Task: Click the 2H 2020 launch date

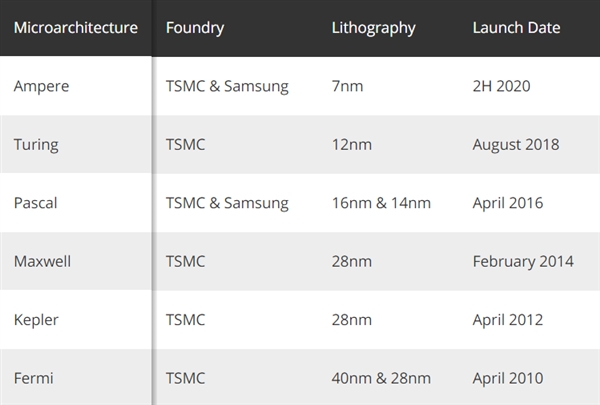Action: (x=503, y=86)
